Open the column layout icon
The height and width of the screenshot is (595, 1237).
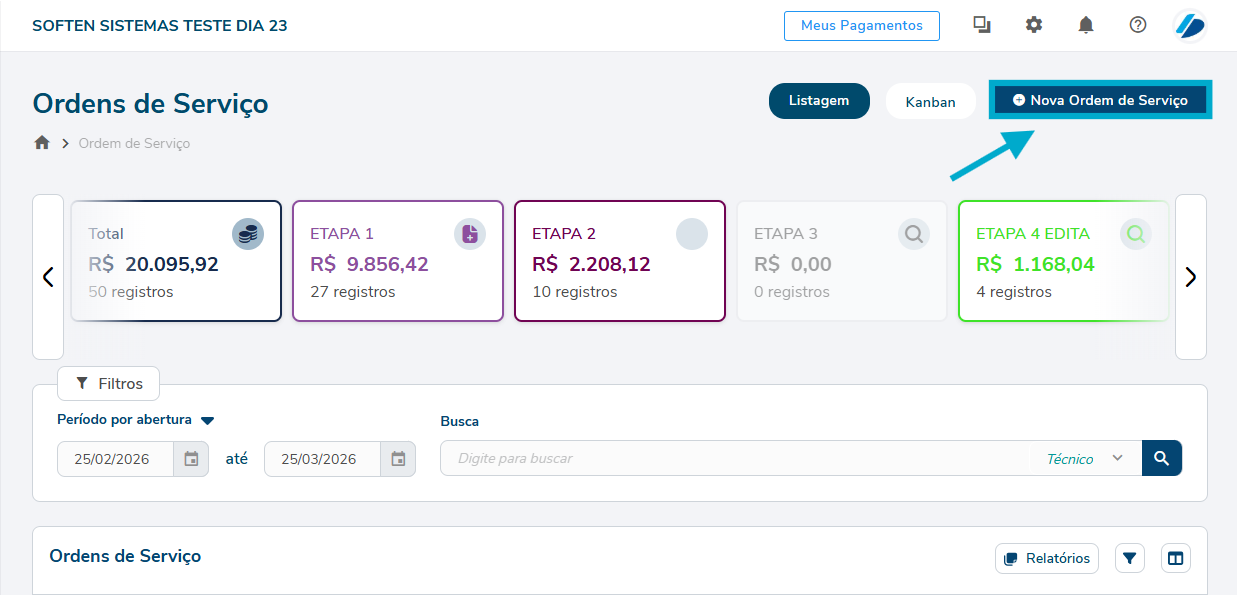point(1176,558)
